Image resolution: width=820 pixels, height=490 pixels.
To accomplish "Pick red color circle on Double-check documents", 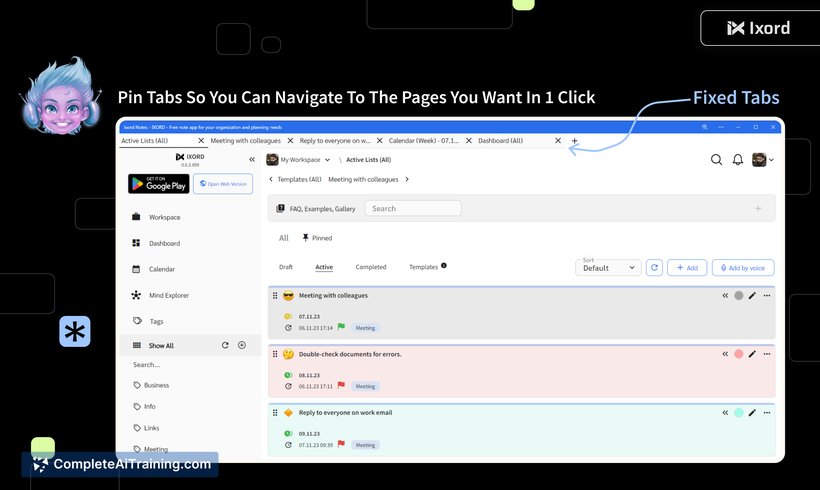I will click(739, 354).
